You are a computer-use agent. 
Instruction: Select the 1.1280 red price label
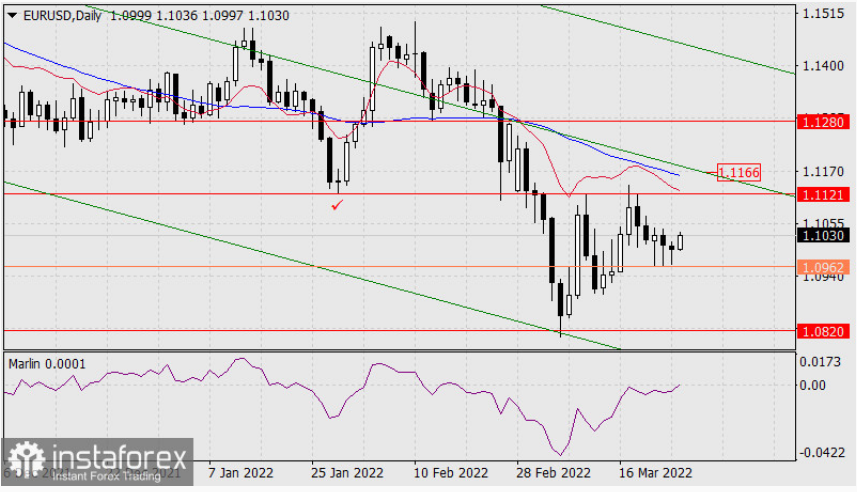click(823, 122)
